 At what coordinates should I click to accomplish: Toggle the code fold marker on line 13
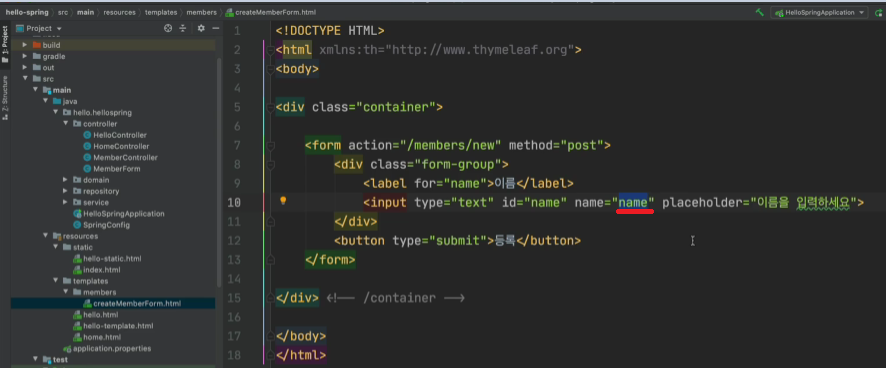(270, 260)
